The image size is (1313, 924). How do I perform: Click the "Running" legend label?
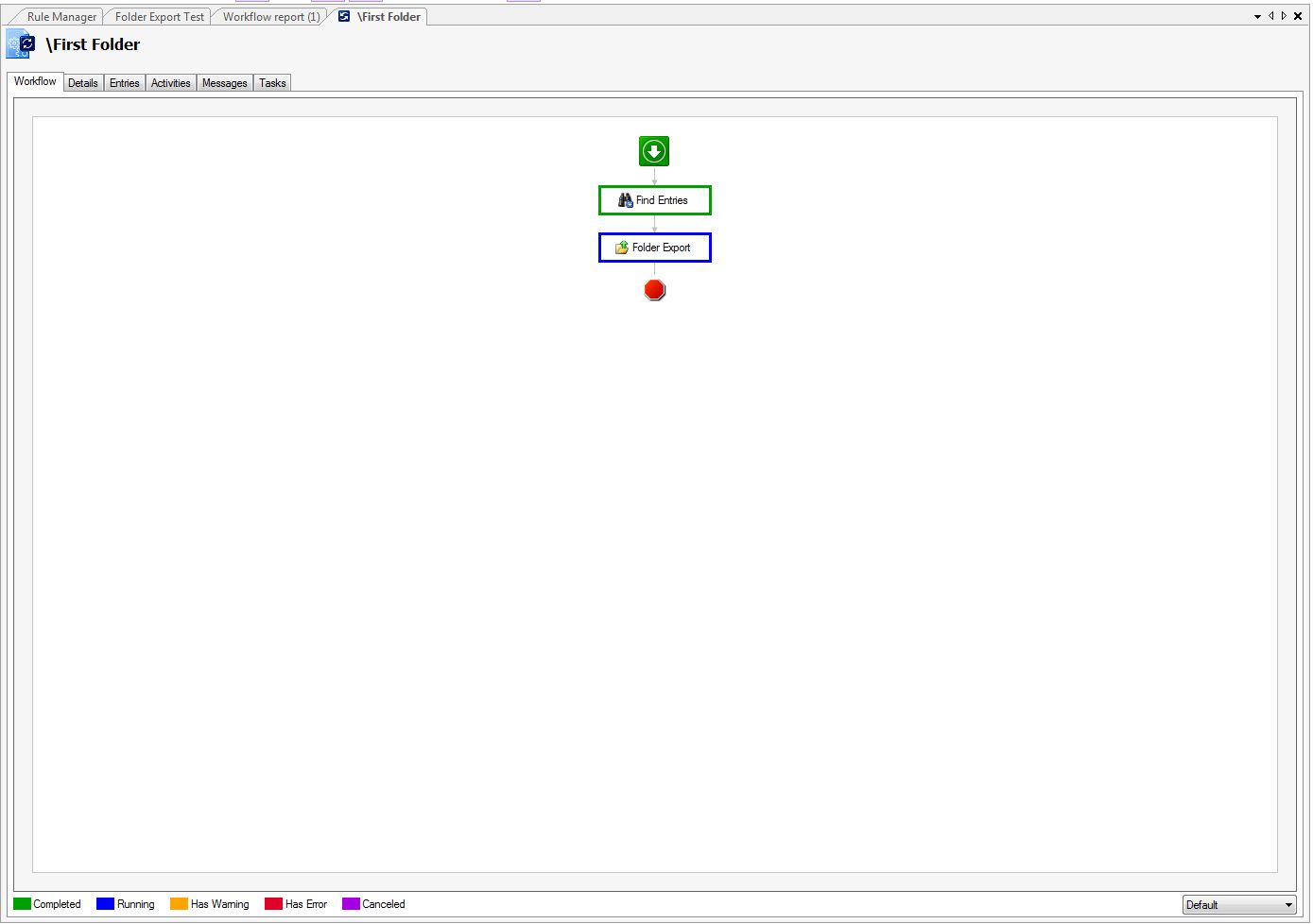coord(136,904)
